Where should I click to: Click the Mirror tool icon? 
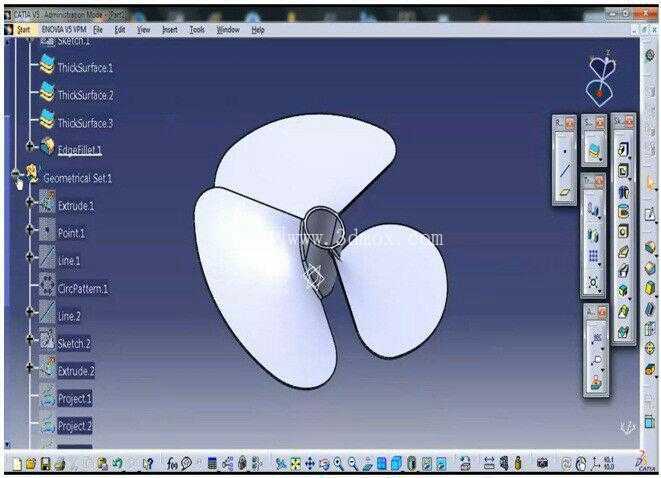pos(593,234)
